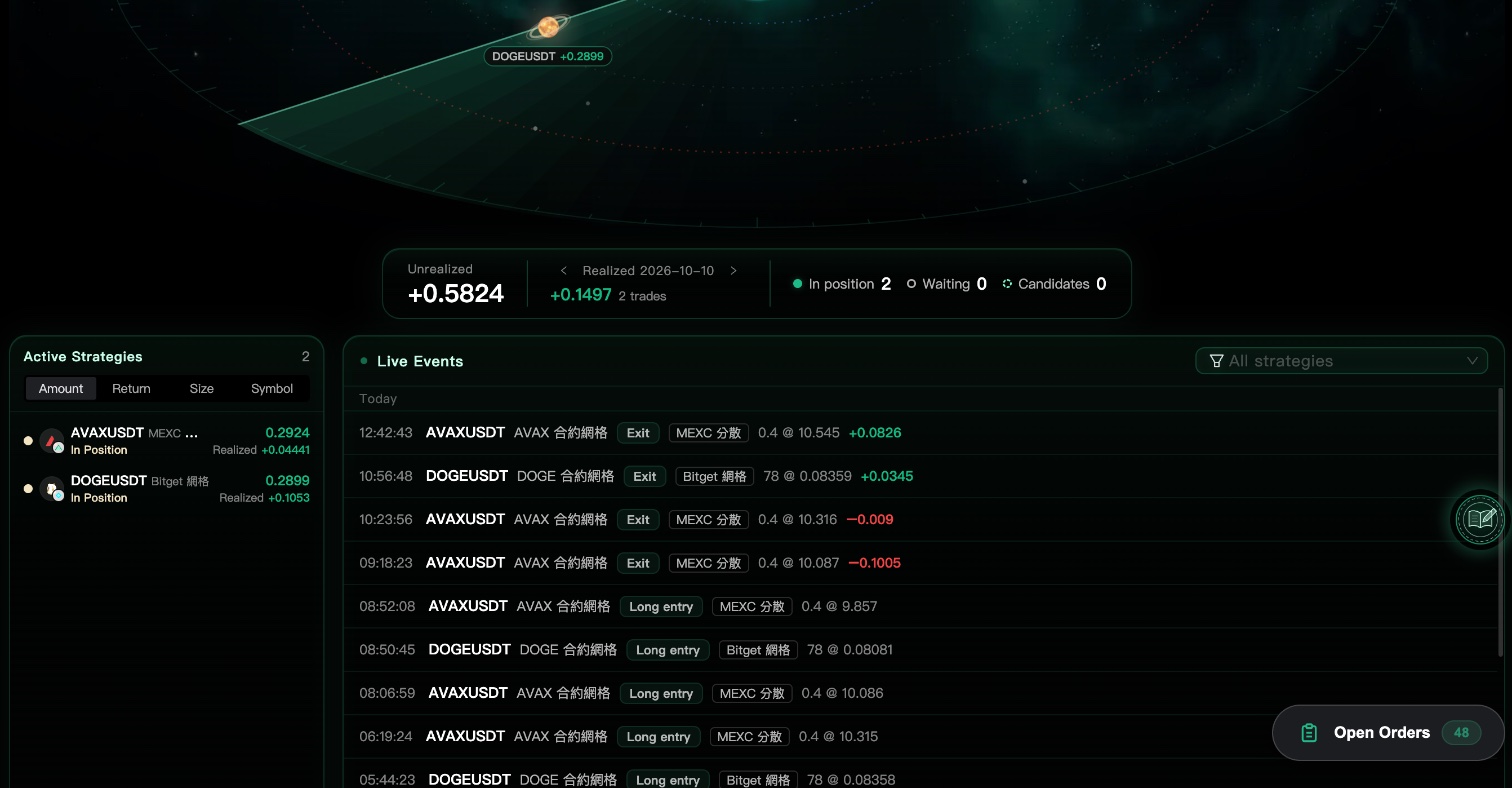Click the Live Events heading
This screenshot has width=1512, height=788.
tap(420, 361)
